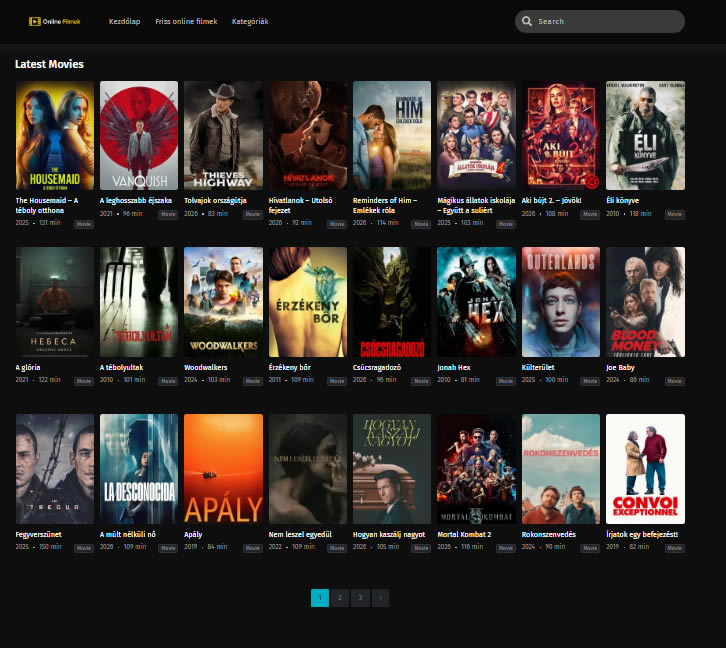The height and width of the screenshot is (648, 726).
Task: Open Hogyan kaszálj nagyot poster thumbnail
Action: pyautogui.click(x=392, y=469)
